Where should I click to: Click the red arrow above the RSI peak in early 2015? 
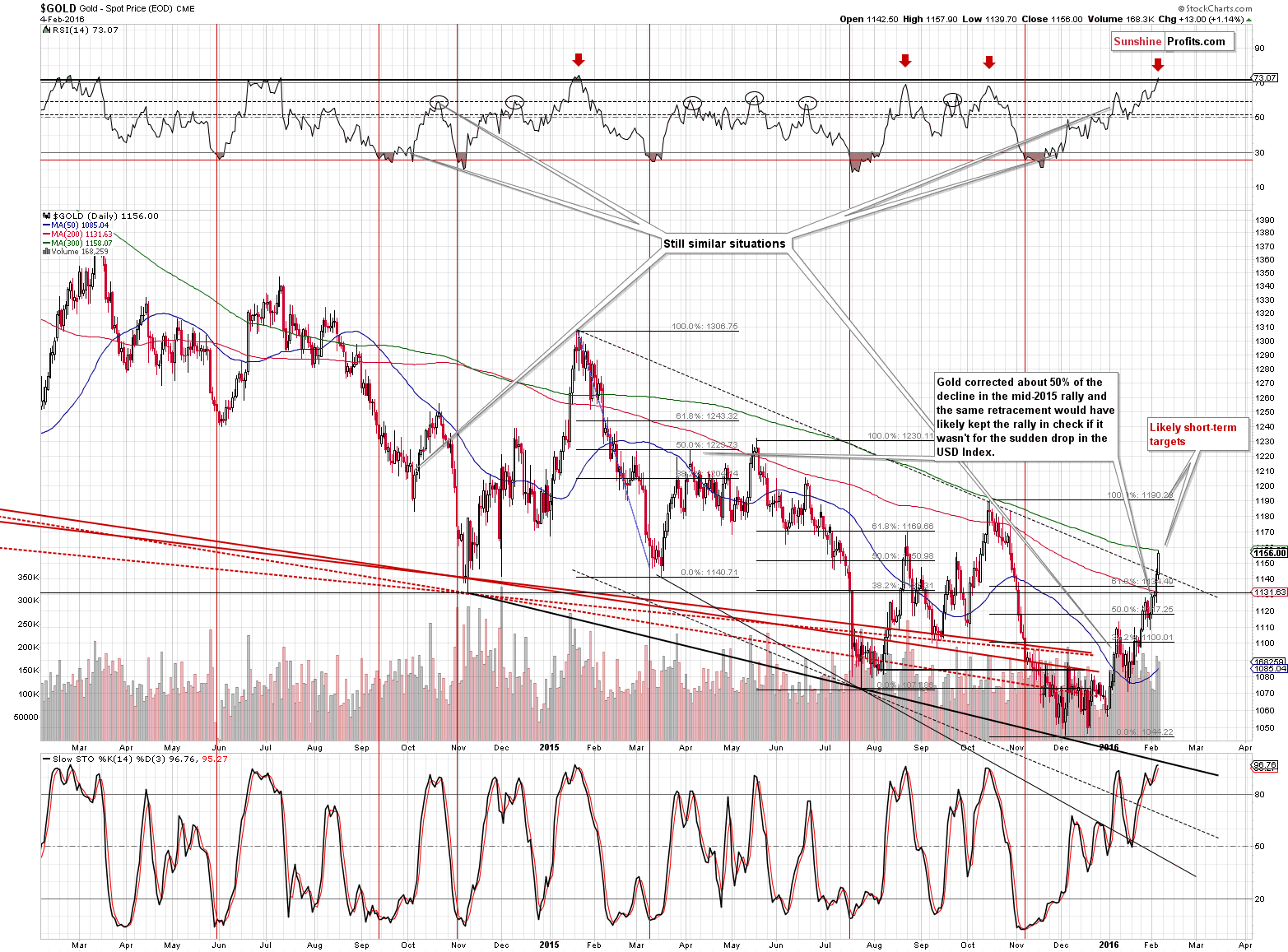[579, 60]
